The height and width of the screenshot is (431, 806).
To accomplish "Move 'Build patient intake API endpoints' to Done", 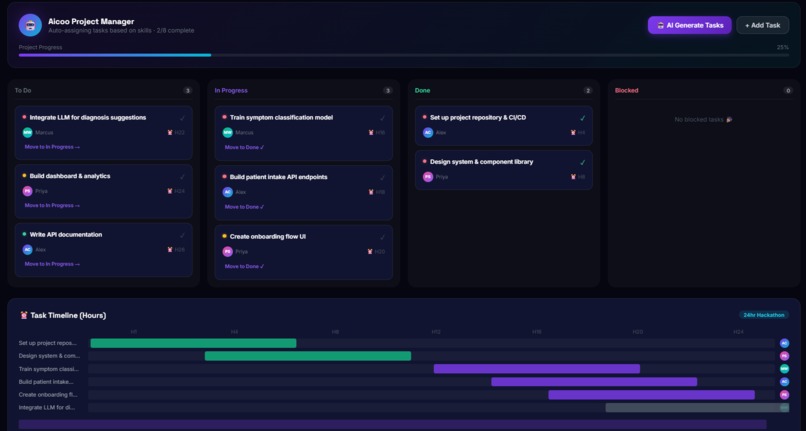I will pyautogui.click(x=244, y=207).
